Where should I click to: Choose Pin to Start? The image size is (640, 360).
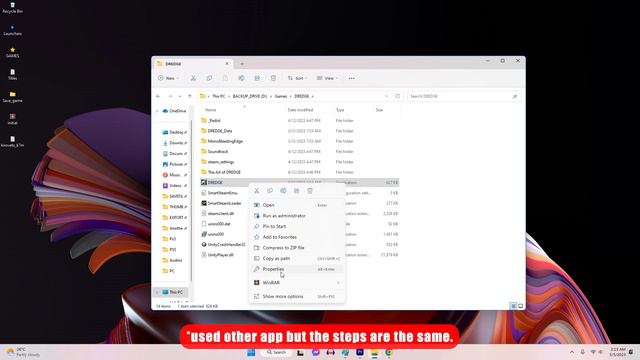tap(297, 226)
